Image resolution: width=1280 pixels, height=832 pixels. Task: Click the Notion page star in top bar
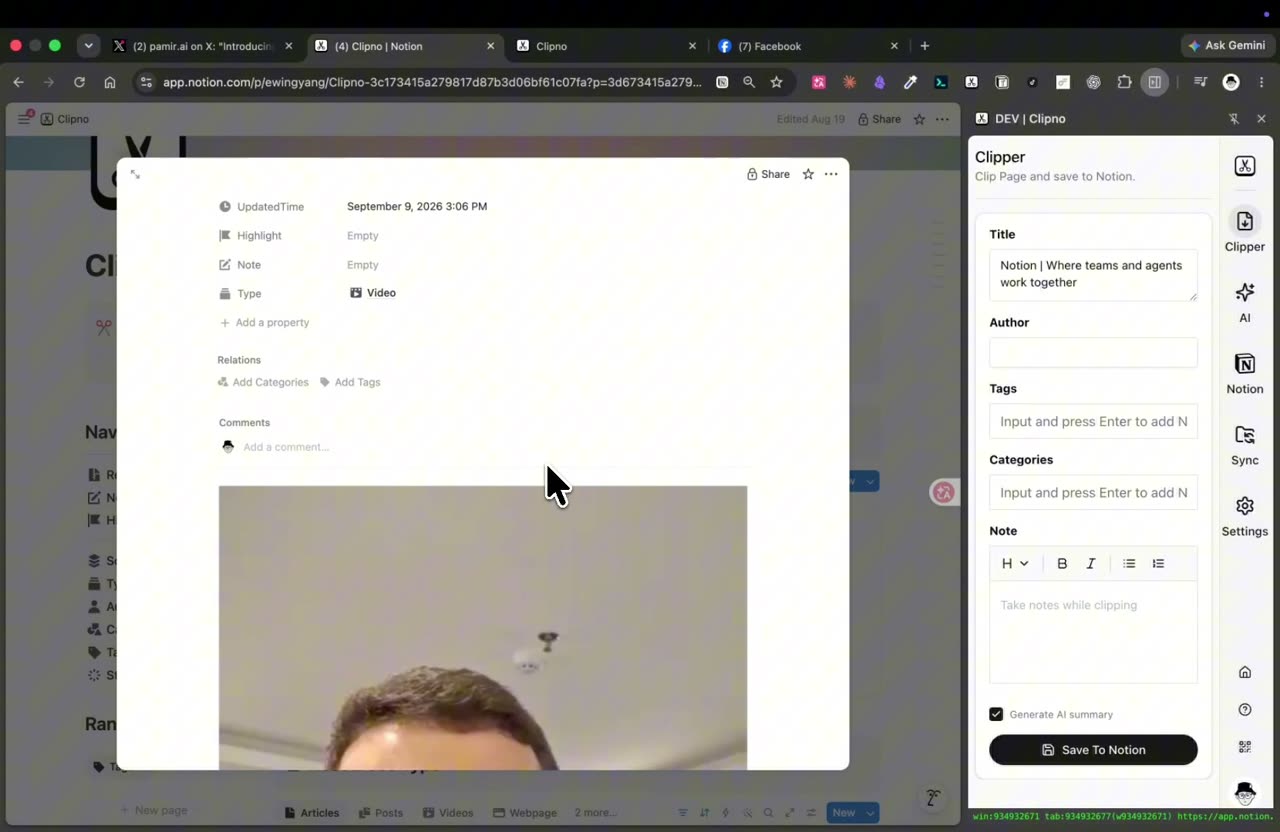click(x=919, y=119)
